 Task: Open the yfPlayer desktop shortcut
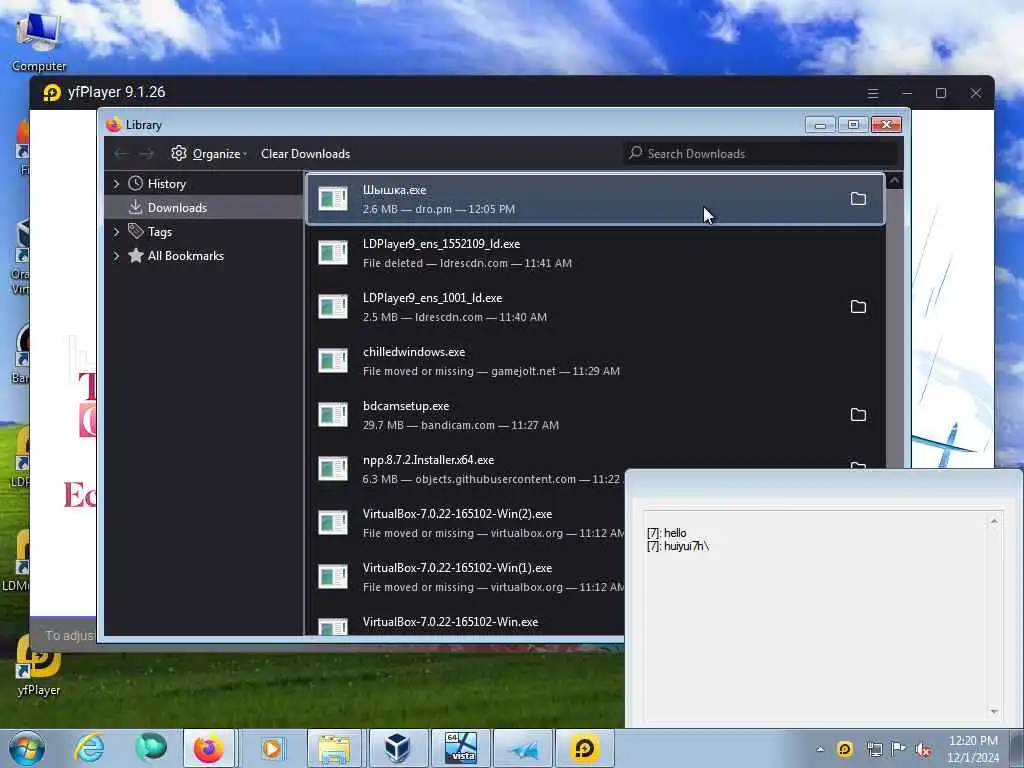pyautogui.click(x=39, y=665)
